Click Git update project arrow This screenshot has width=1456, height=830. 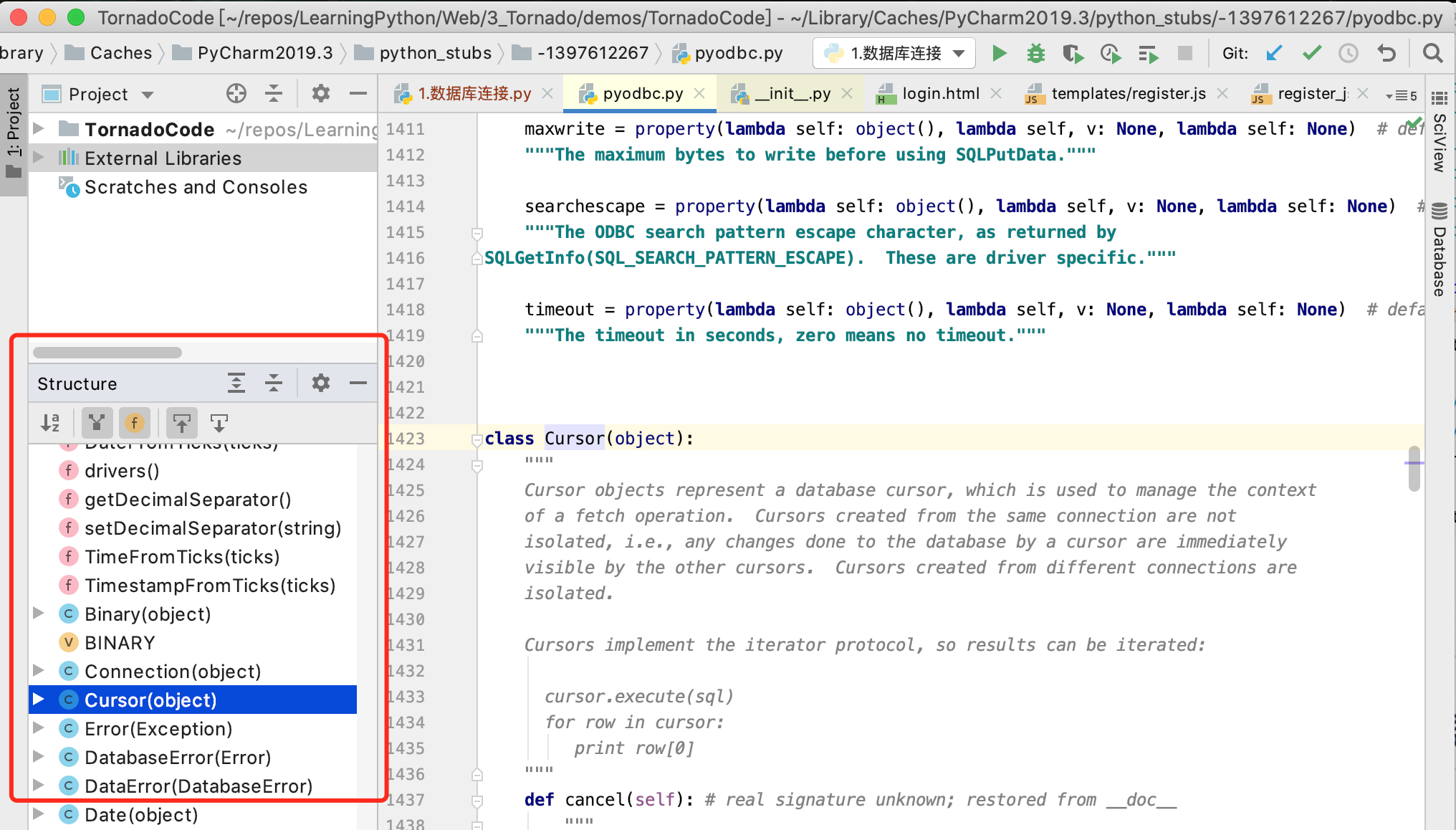[1273, 54]
